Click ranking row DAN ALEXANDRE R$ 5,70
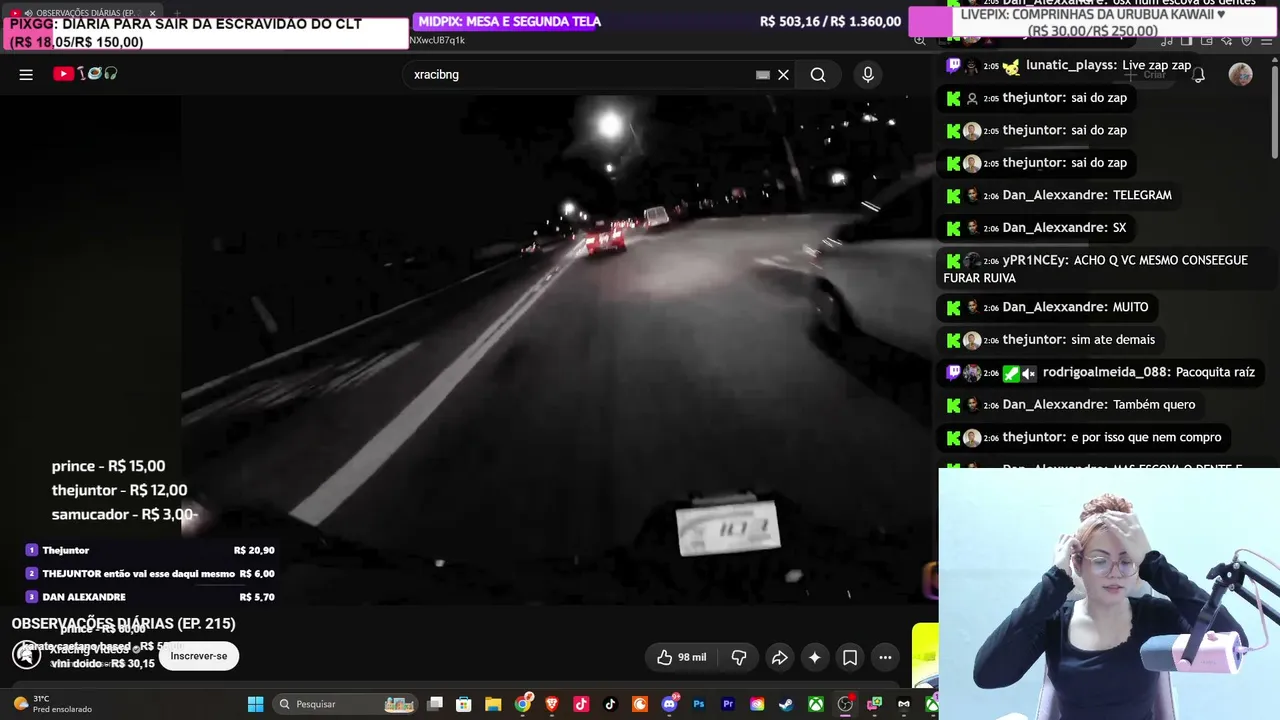This screenshot has width=1280, height=720. (x=150, y=597)
